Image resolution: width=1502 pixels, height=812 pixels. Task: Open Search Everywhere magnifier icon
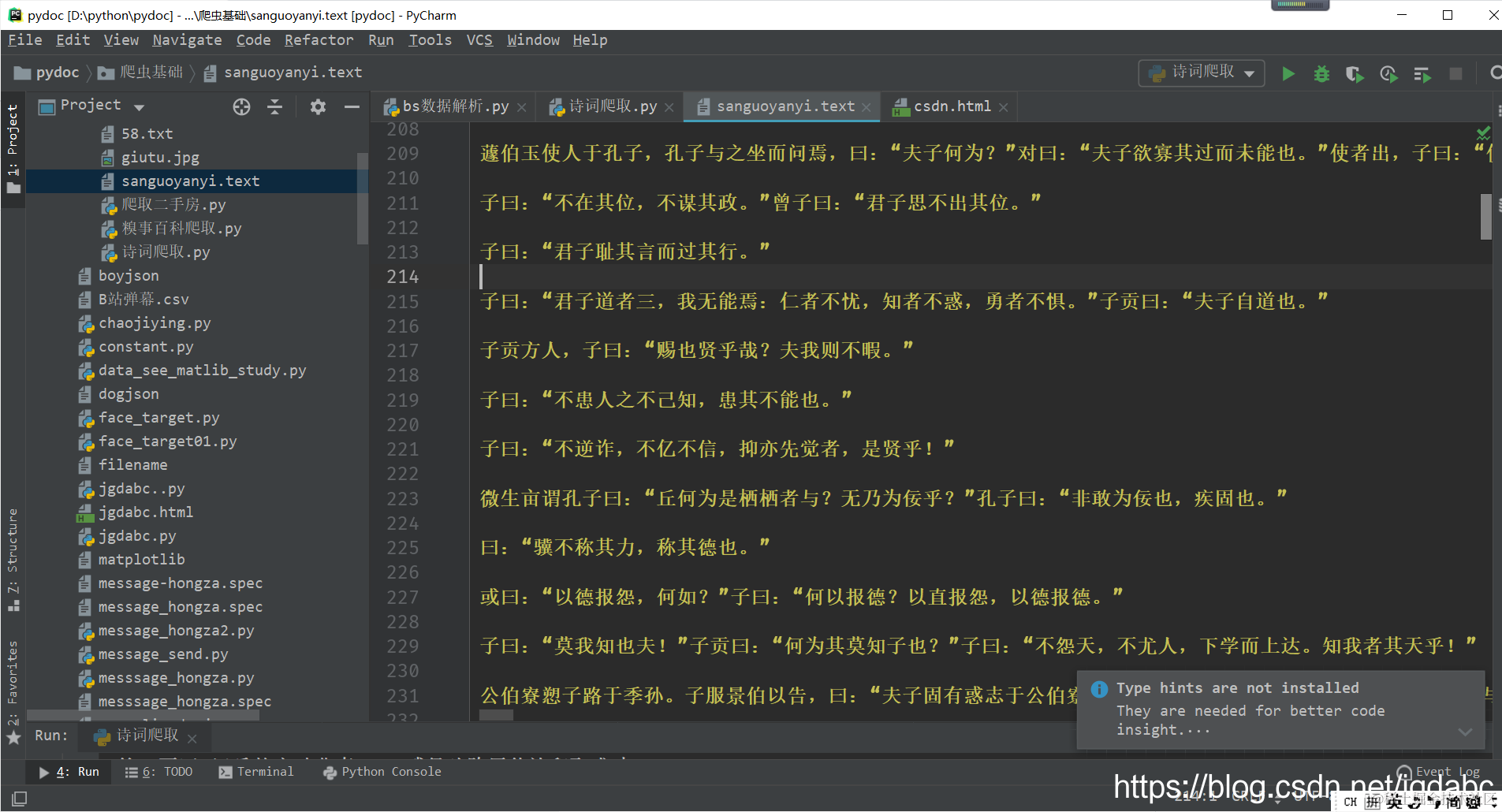[1494, 73]
